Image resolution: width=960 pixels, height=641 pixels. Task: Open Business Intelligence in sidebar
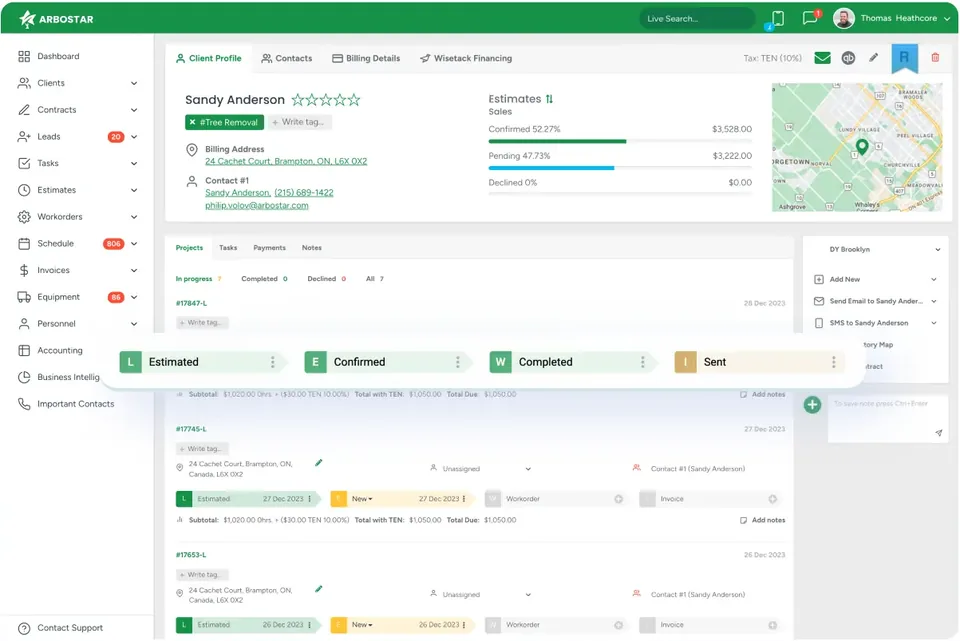point(67,377)
